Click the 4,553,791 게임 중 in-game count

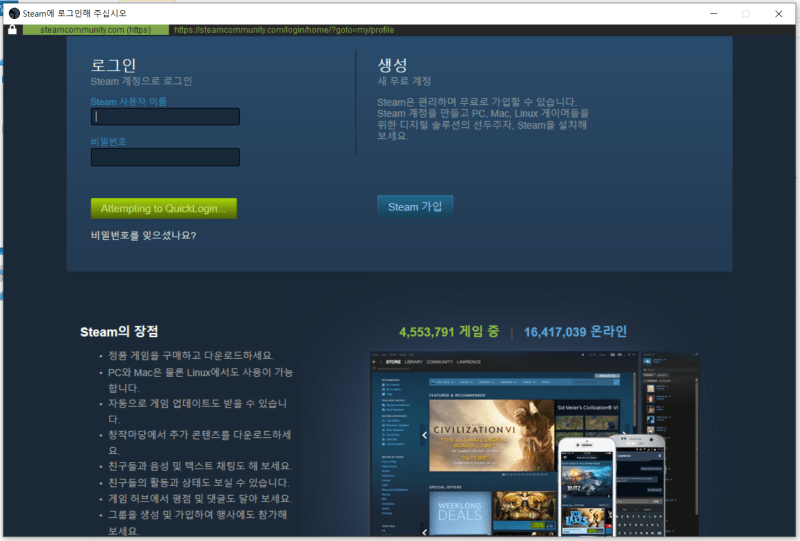coord(449,332)
